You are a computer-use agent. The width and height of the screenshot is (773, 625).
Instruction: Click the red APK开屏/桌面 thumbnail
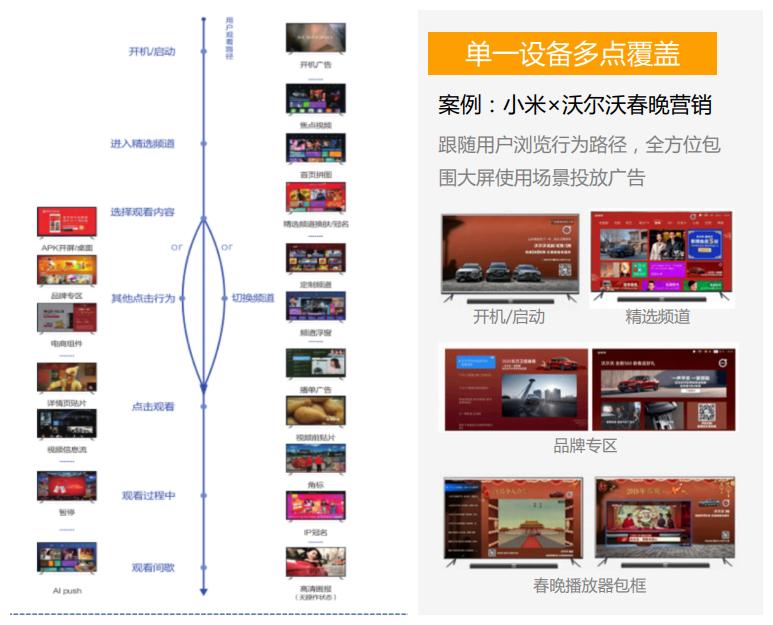[x=67, y=222]
